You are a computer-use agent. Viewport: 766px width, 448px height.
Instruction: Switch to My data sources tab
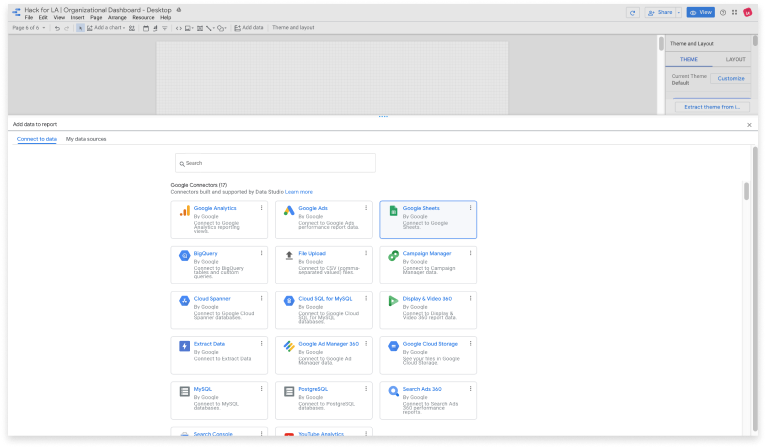tap(86, 139)
